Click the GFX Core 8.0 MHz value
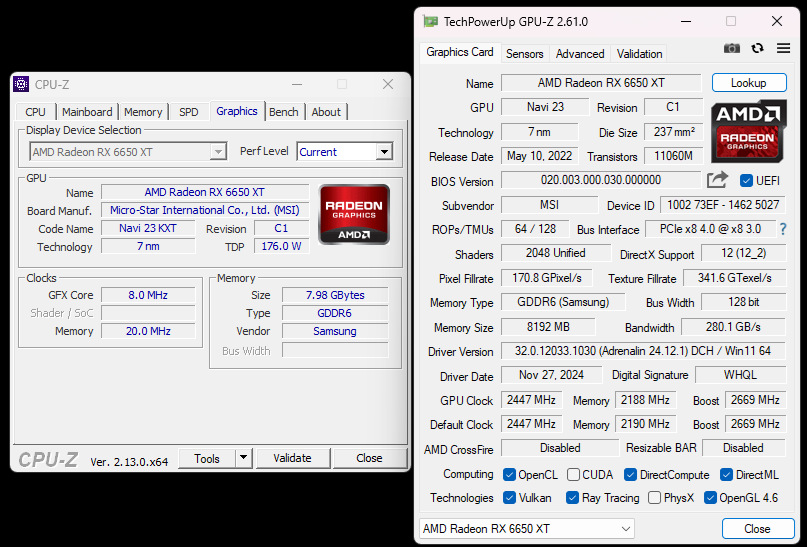Image resolution: width=807 pixels, height=547 pixels. [148, 295]
